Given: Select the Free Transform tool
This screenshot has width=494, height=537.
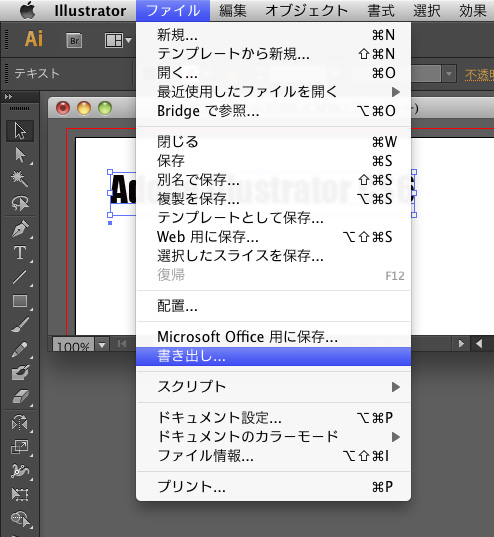Looking at the screenshot, I should coord(20,495).
